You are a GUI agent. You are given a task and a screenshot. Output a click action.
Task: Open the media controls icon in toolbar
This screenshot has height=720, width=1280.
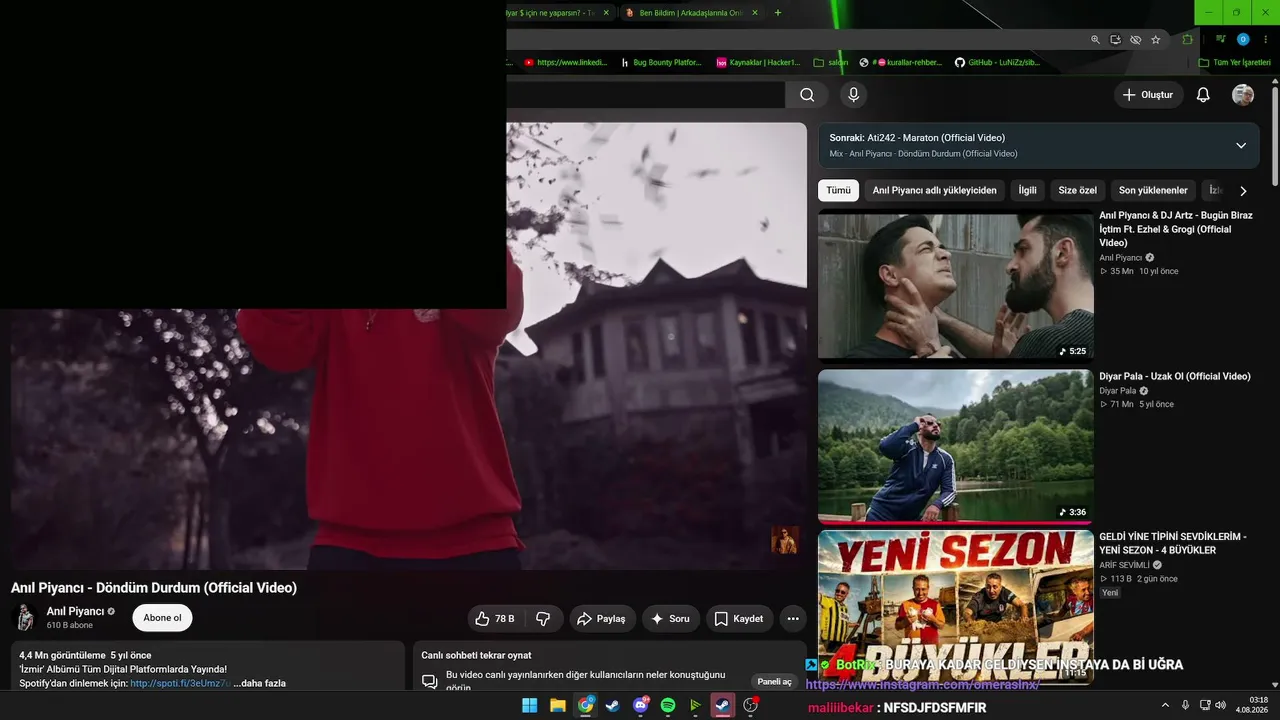pos(1221,40)
